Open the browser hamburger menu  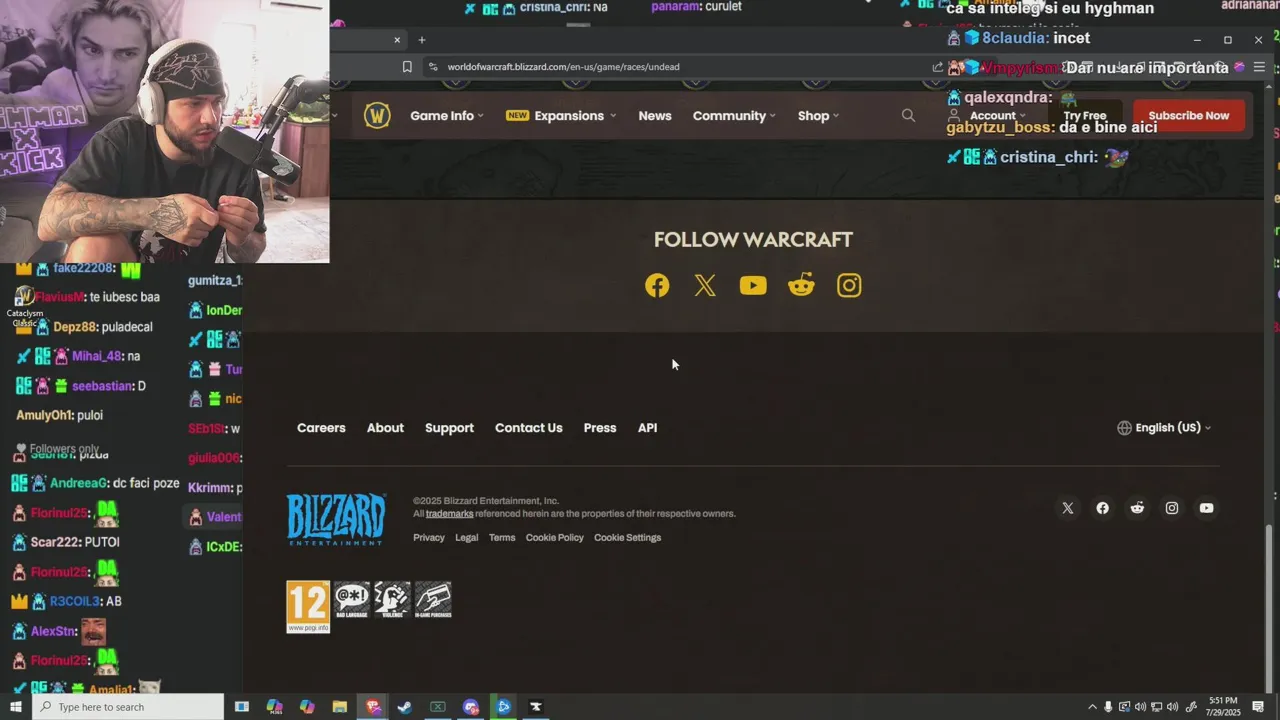tap(1259, 67)
